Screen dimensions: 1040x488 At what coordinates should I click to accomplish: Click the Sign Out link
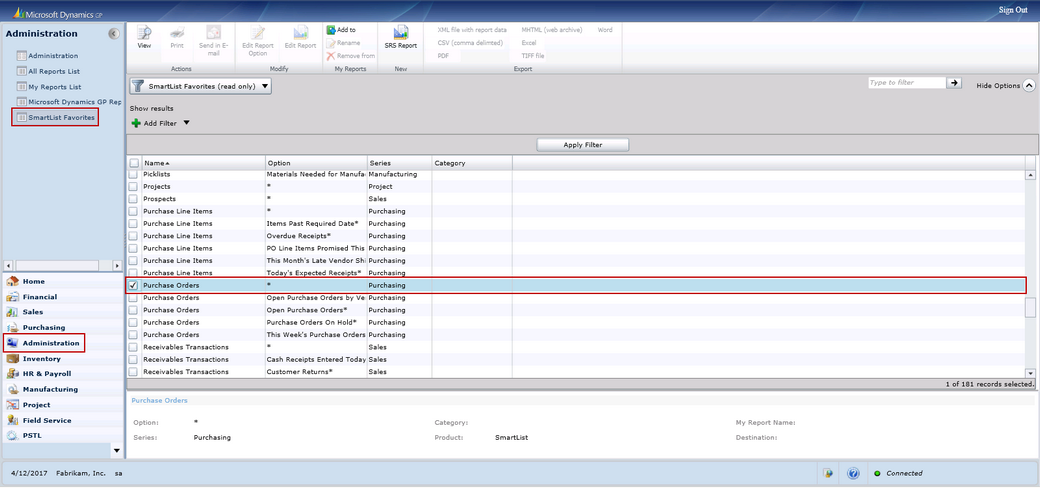pos(1012,9)
